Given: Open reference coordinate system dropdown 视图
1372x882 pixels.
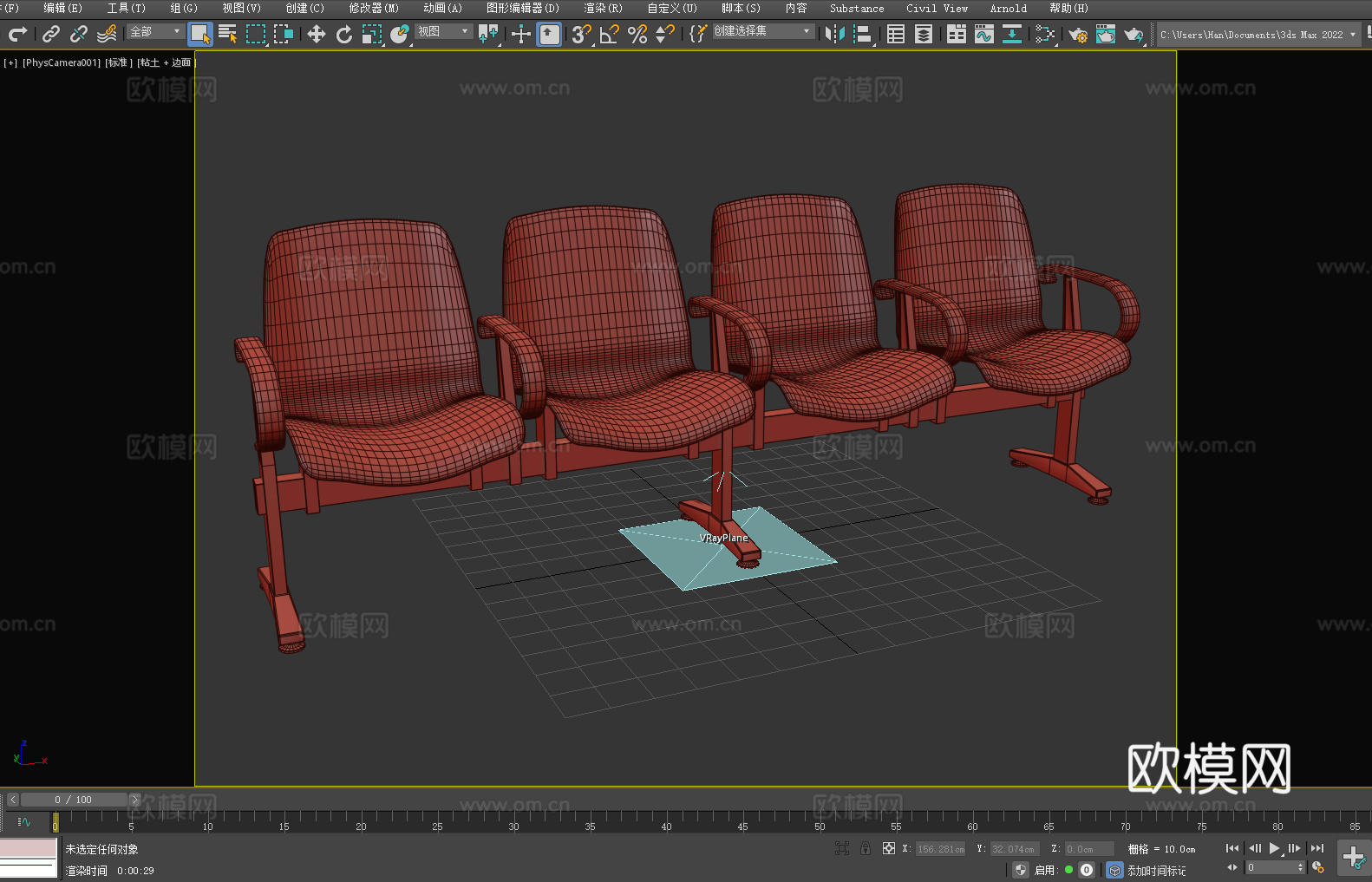Looking at the screenshot, I should 443,31.
